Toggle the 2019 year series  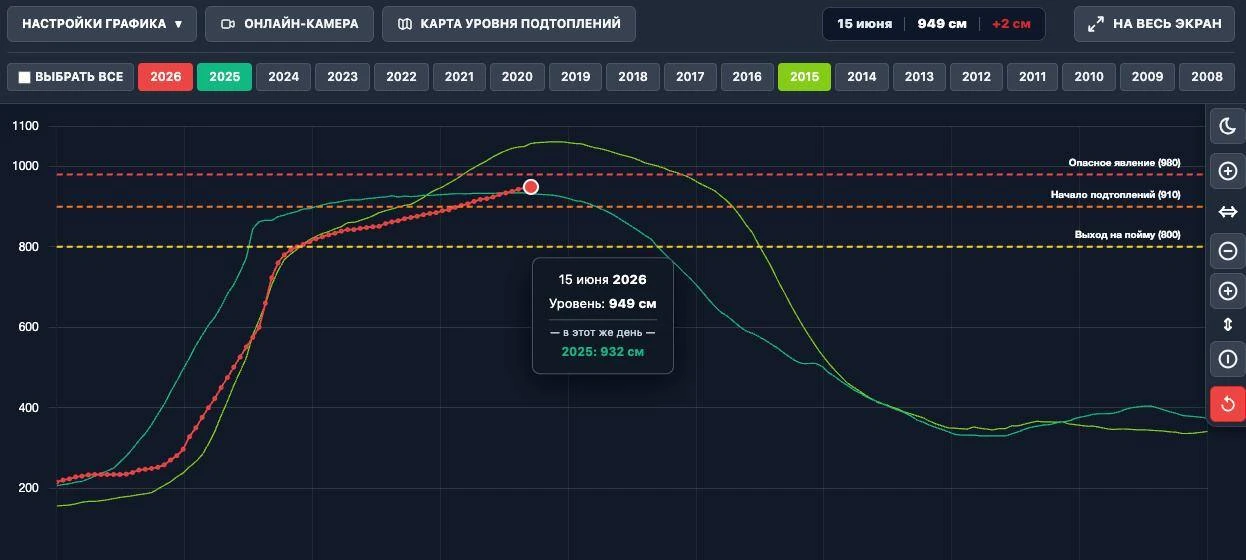[x=575, y=77]
